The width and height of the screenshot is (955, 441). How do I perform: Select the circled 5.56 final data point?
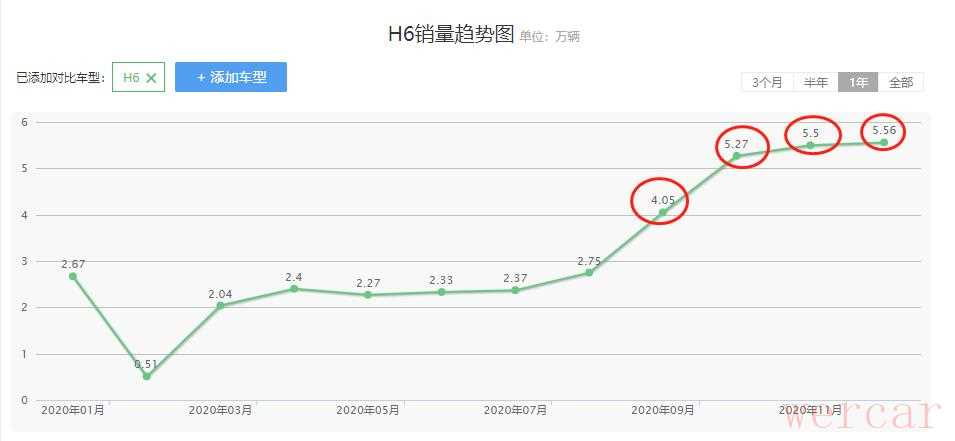click(884, 143)
